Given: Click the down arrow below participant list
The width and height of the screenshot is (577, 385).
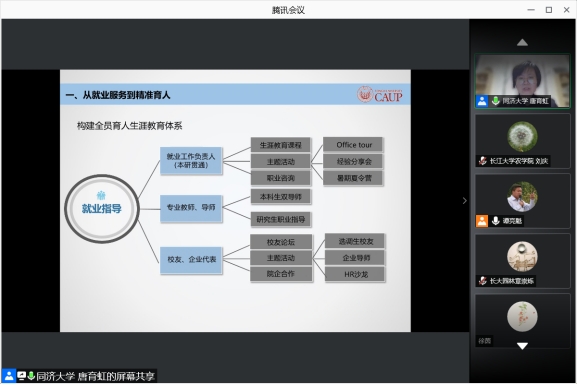Looking at the screenshot, I should coord(522,346).
